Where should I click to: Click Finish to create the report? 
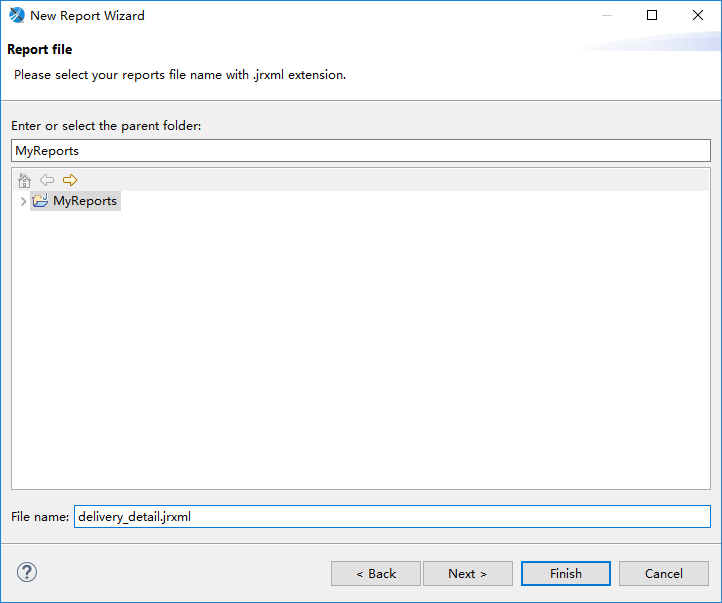click(565, 574)
